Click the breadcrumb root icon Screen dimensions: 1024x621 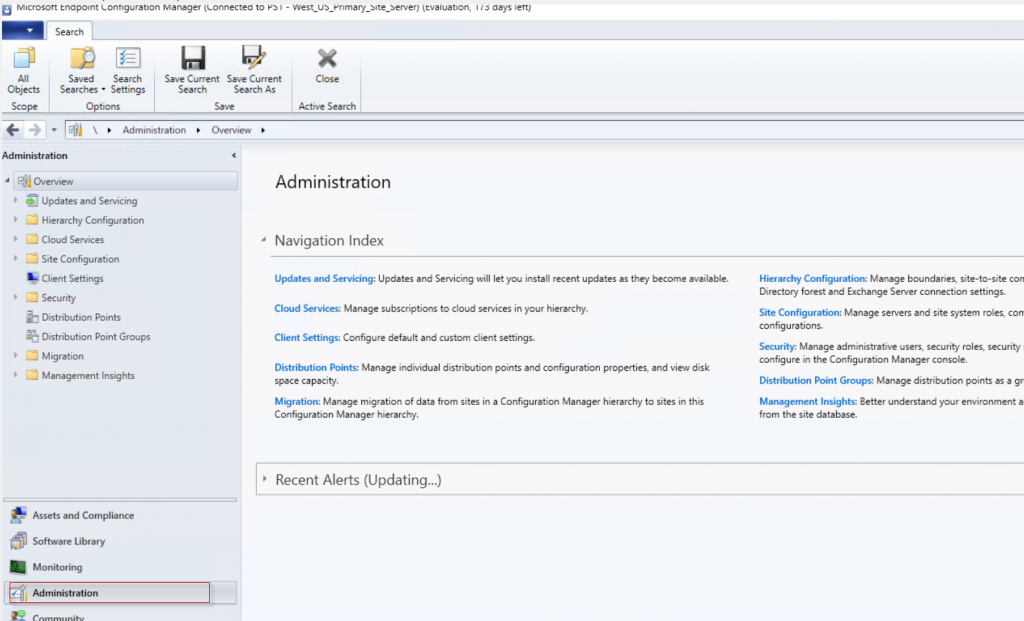[x=76, y=130]
